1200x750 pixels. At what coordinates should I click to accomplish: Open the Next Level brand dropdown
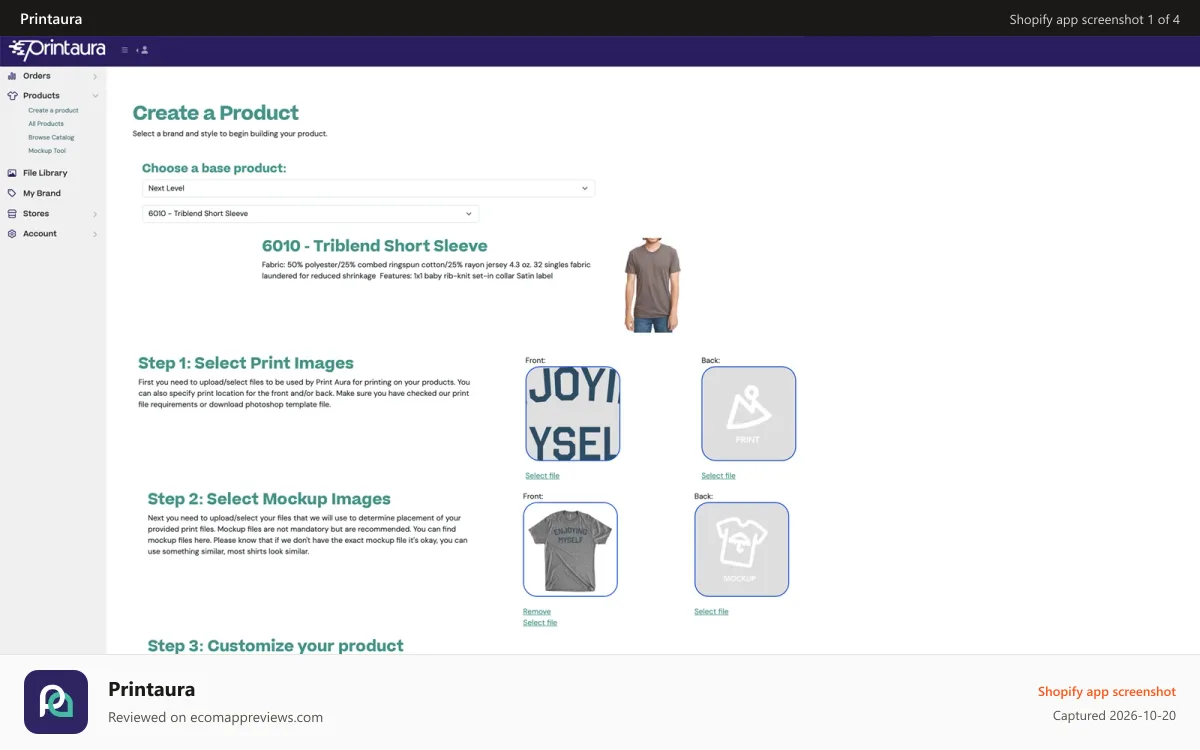tap(368, 188)
